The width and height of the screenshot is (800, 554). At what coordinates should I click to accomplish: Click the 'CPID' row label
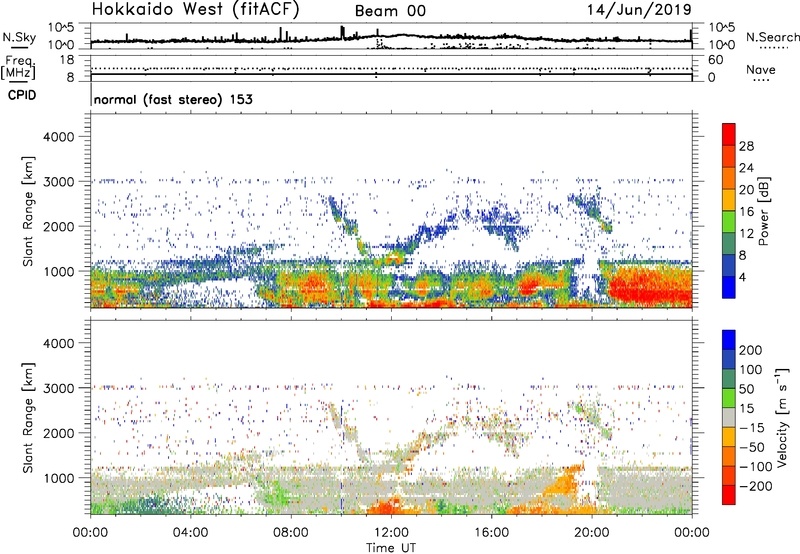coord(22,95)
